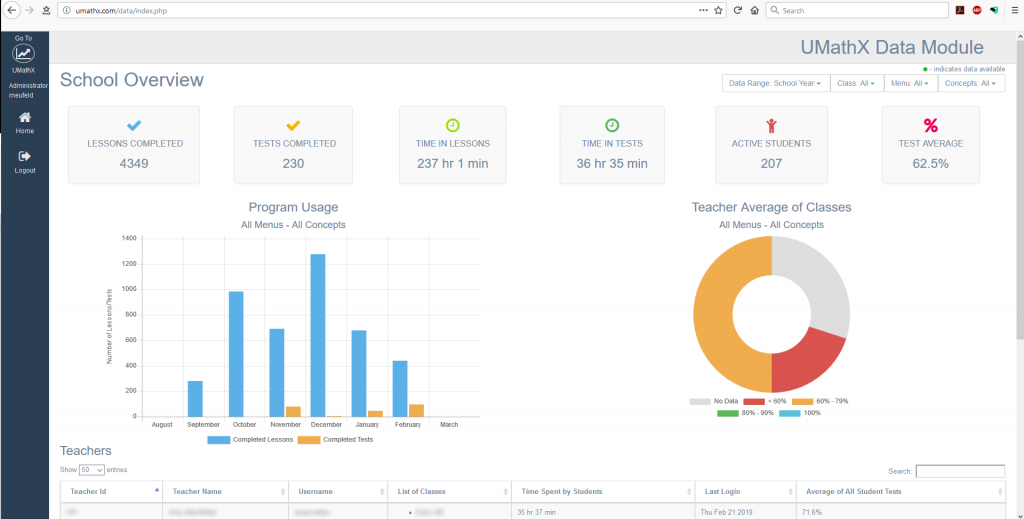The width and height of the screenshot is (1024, 519).
Task: Click the browser forward arrow button
Action: point(29,10)
